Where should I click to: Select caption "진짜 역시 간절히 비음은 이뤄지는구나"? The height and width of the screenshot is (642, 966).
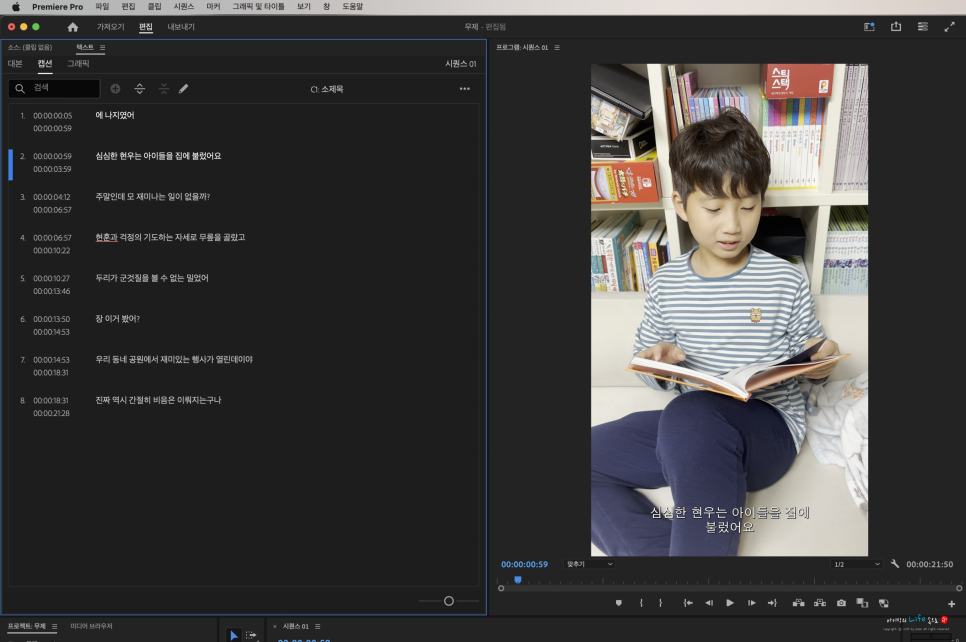pyautogui.click(x=158, y=400)
